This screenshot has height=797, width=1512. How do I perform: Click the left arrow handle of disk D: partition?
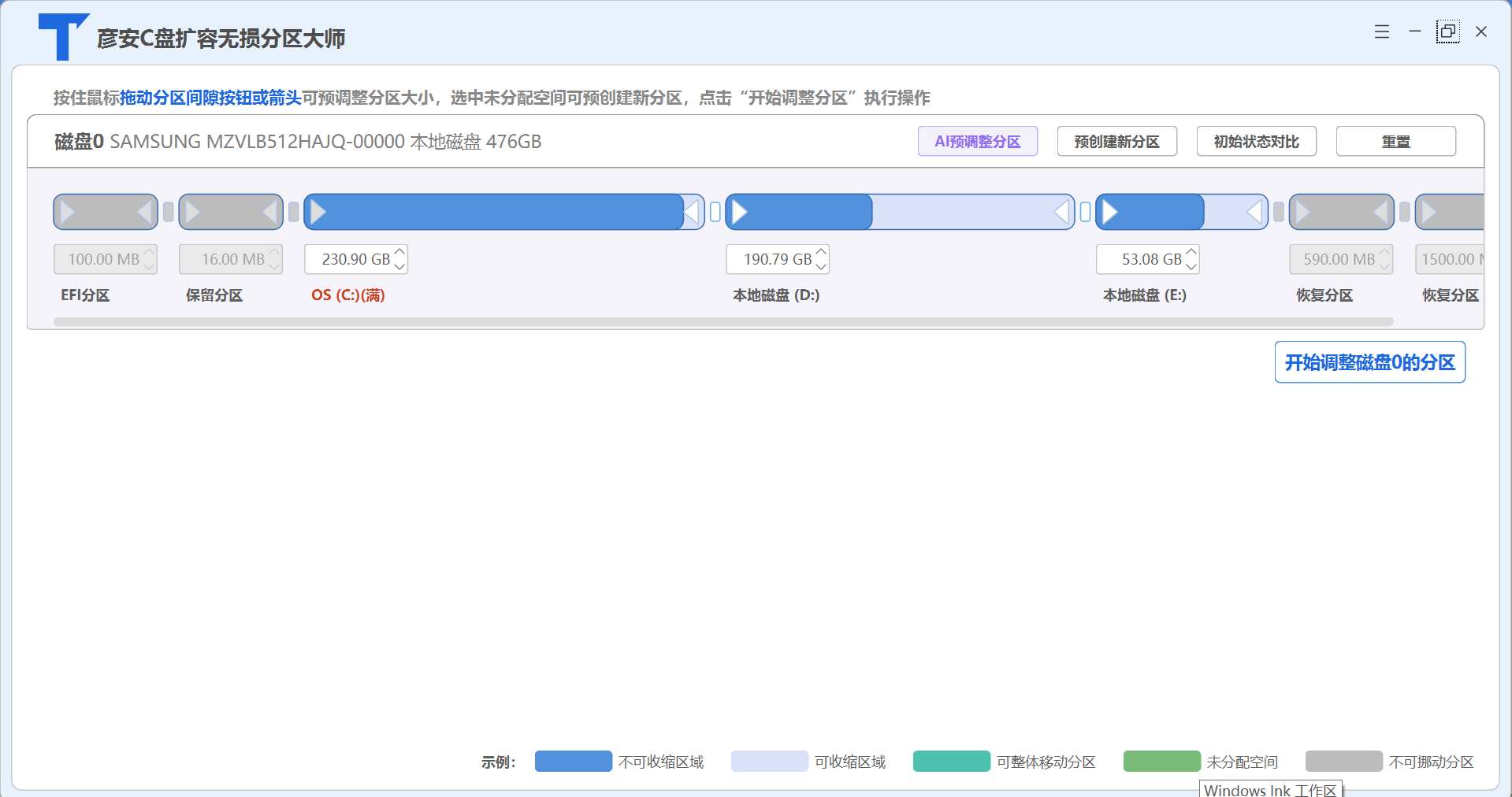pyautogui.click(x=740, y=212)
